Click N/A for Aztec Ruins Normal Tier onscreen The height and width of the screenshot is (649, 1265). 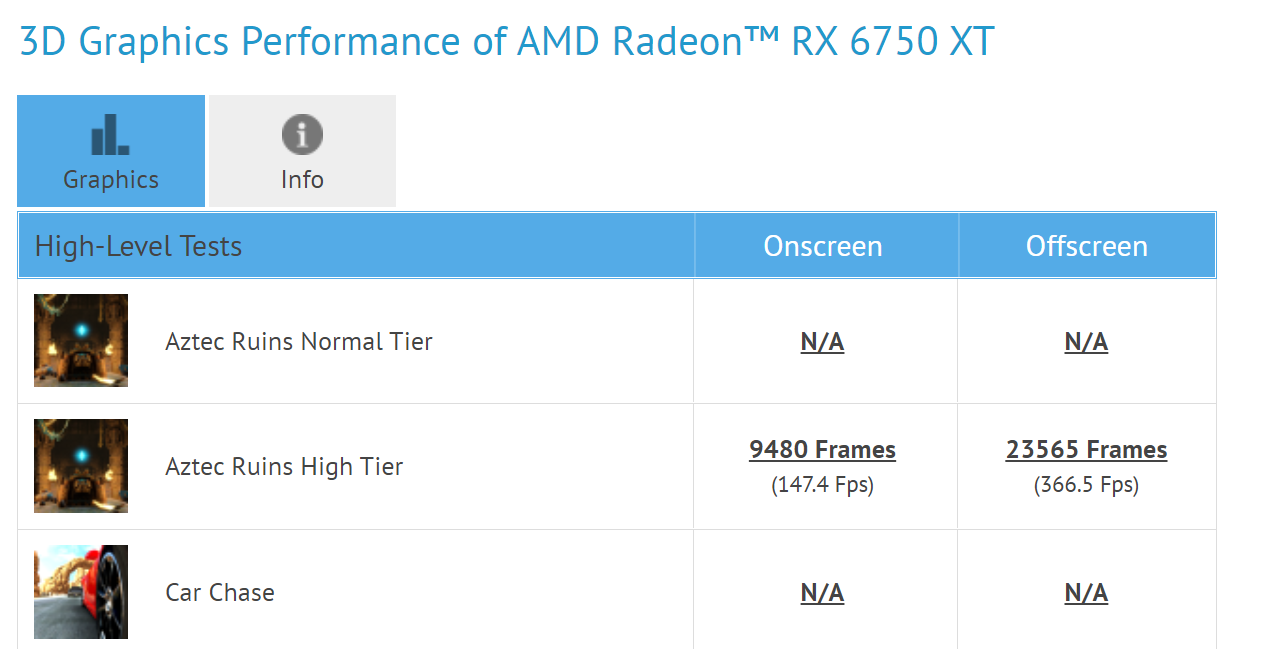tap(822, 341)
